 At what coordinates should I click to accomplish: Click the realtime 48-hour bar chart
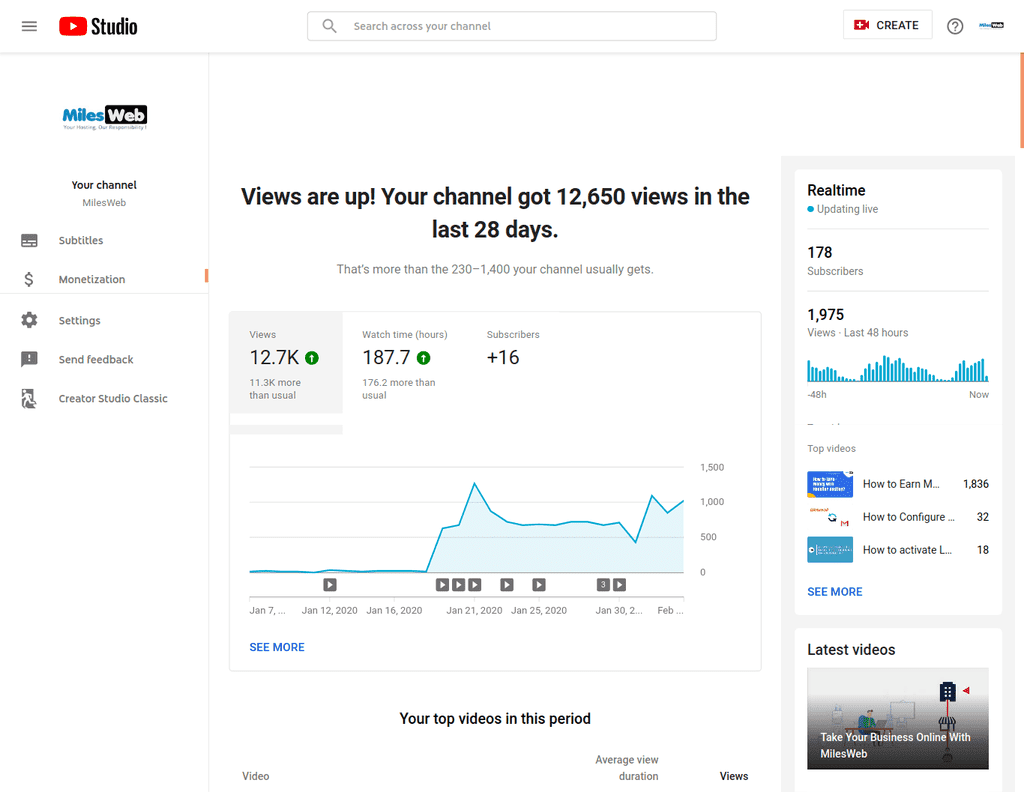[898, 370]
